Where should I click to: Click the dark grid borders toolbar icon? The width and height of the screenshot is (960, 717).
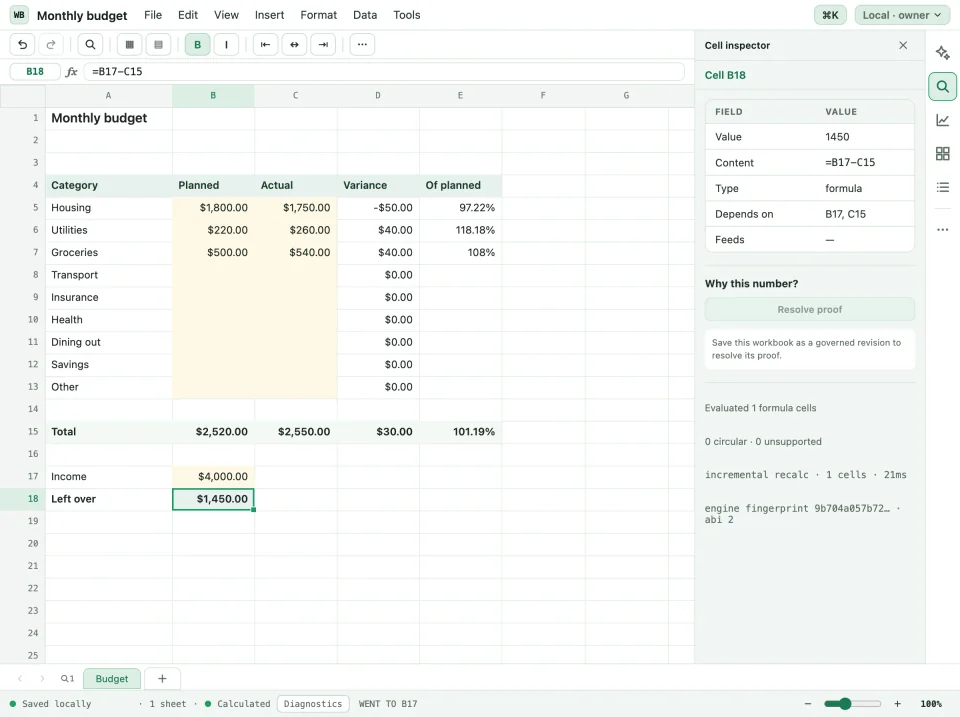(129, 45)
